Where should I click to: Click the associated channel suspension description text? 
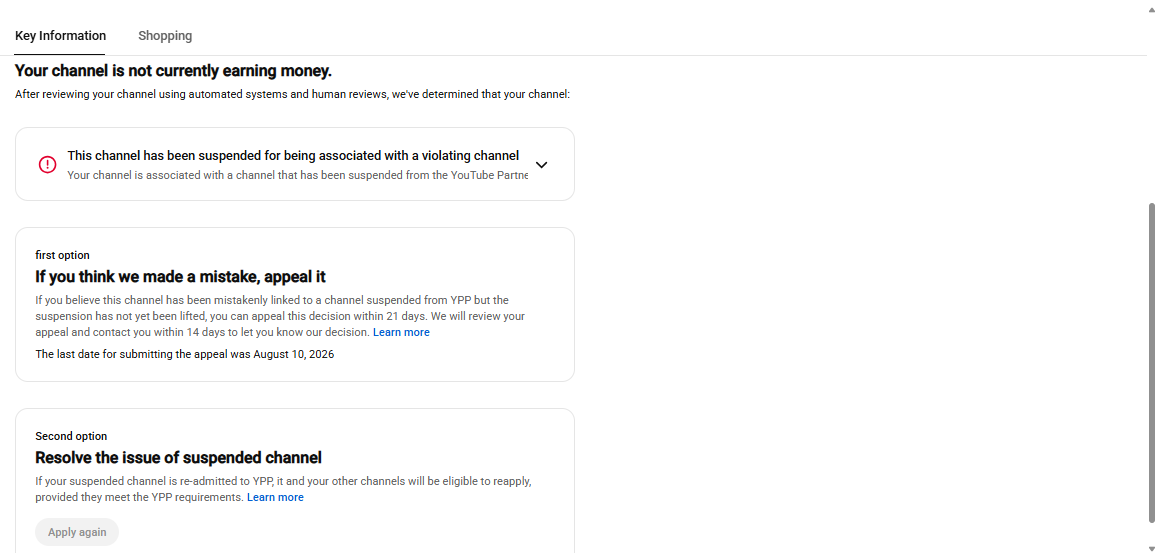(x=298, y=175)
